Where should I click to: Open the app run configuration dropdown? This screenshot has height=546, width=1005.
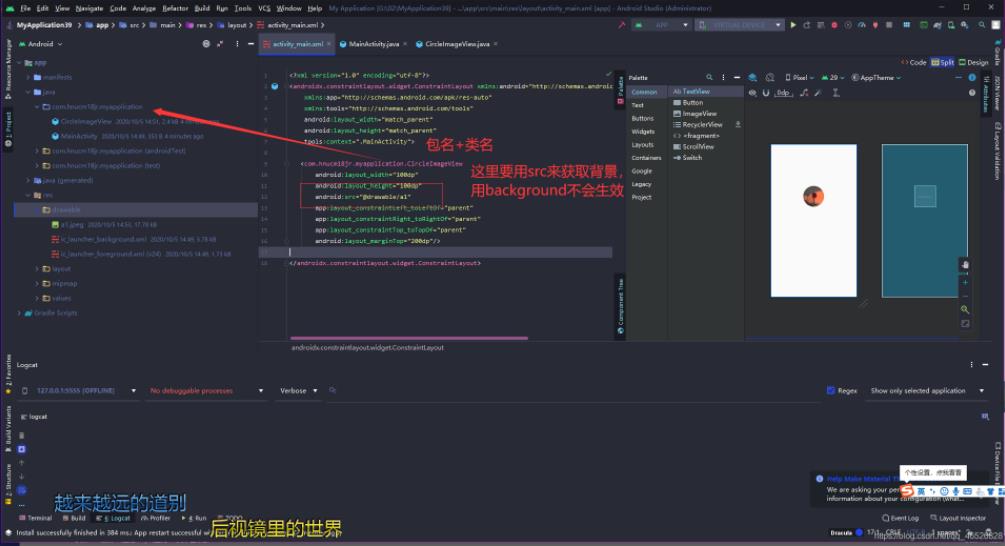click(x=661, y=25)
